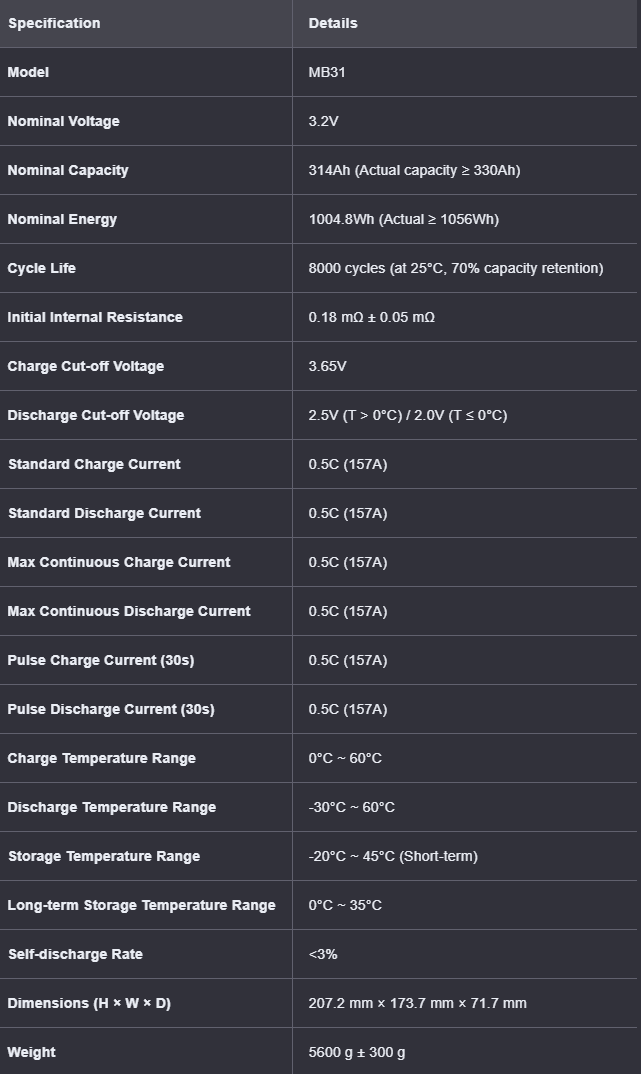Select the -20°C ~ 45°C (Short-term) value
This screenshot has width=641, height=1074.
[x=393, y=856]
